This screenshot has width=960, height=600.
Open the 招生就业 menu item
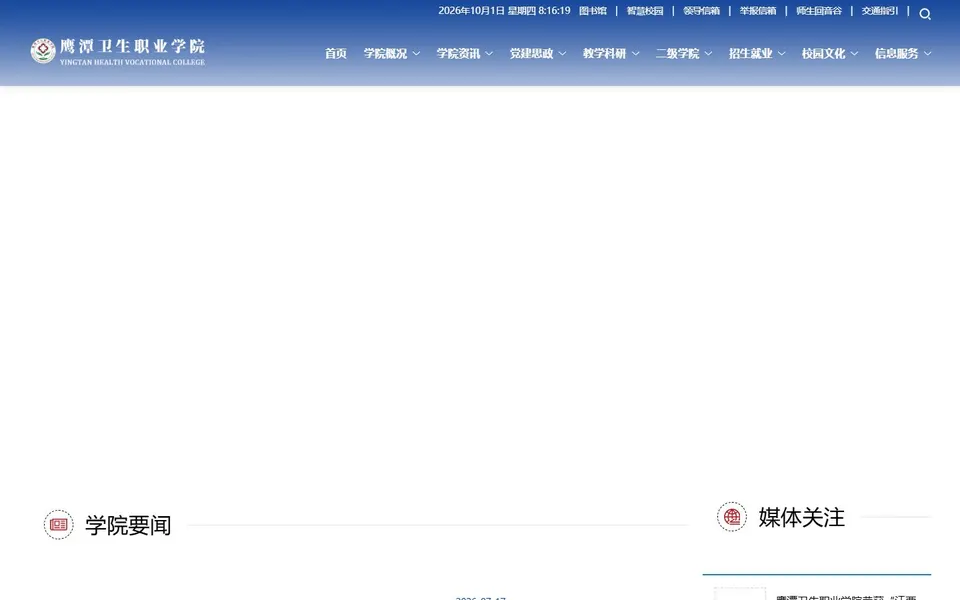[x=751, y=53]
